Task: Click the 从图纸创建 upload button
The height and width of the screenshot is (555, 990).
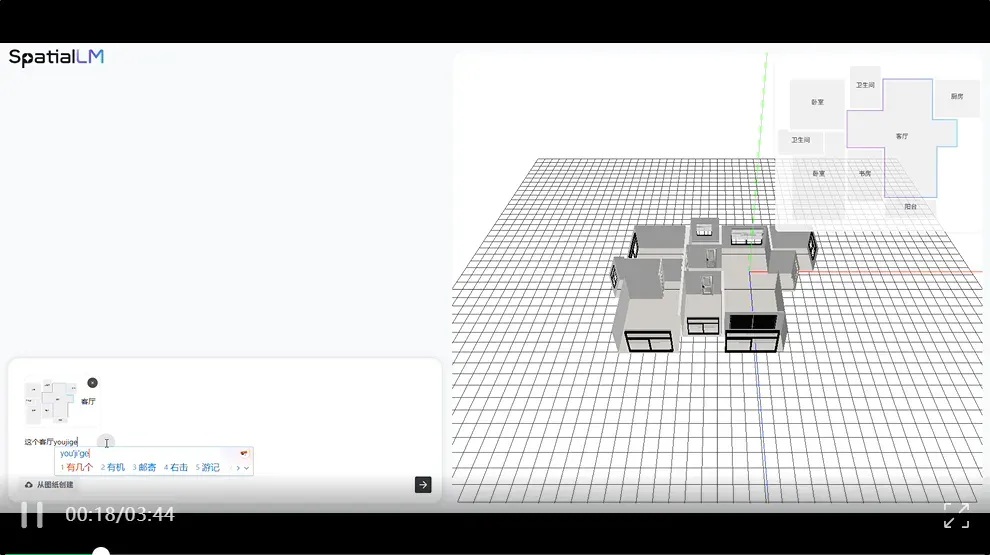Action: click(x=49, y=485)
